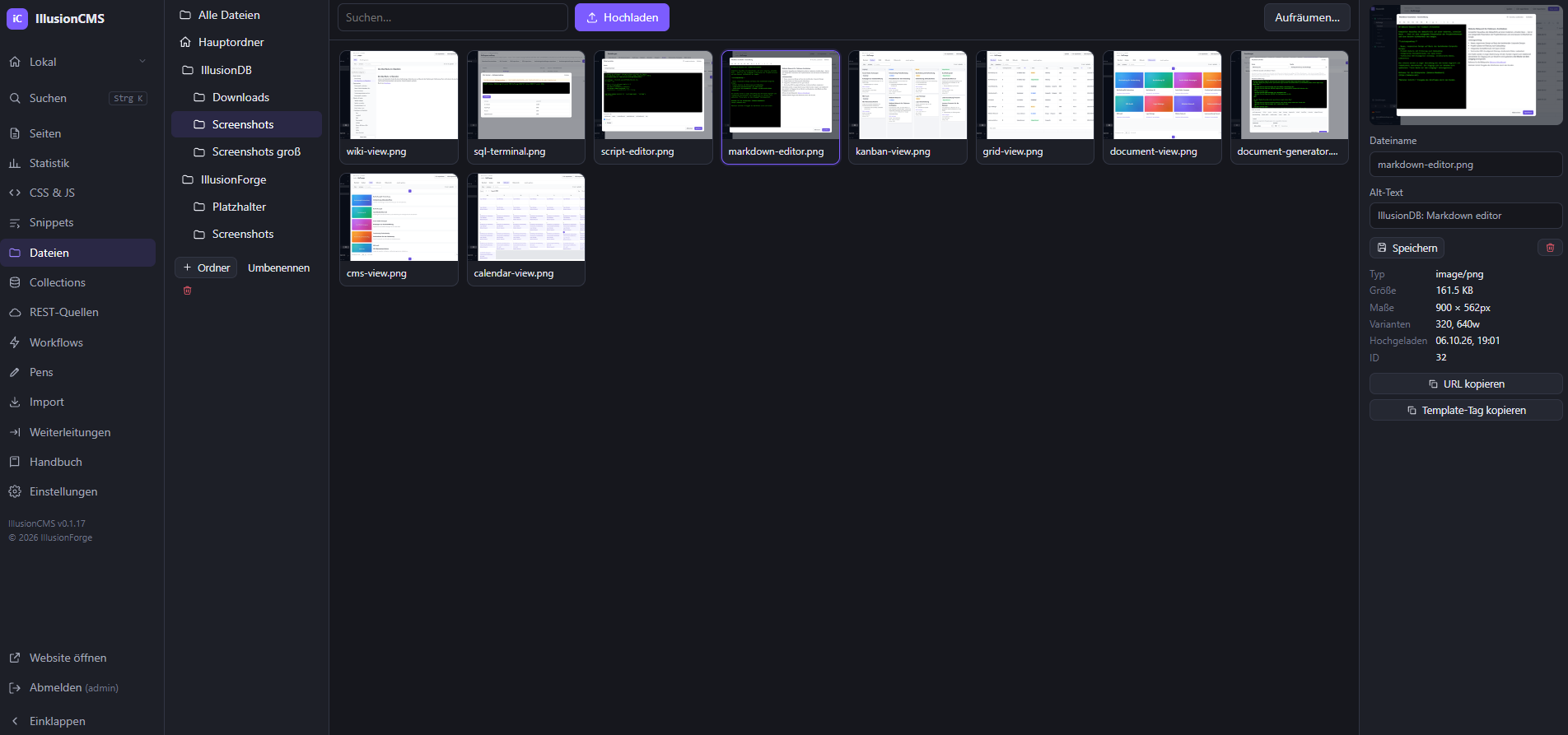Open the Collections database icon
Screen dimensions: 1568x735
click(15, 282)
